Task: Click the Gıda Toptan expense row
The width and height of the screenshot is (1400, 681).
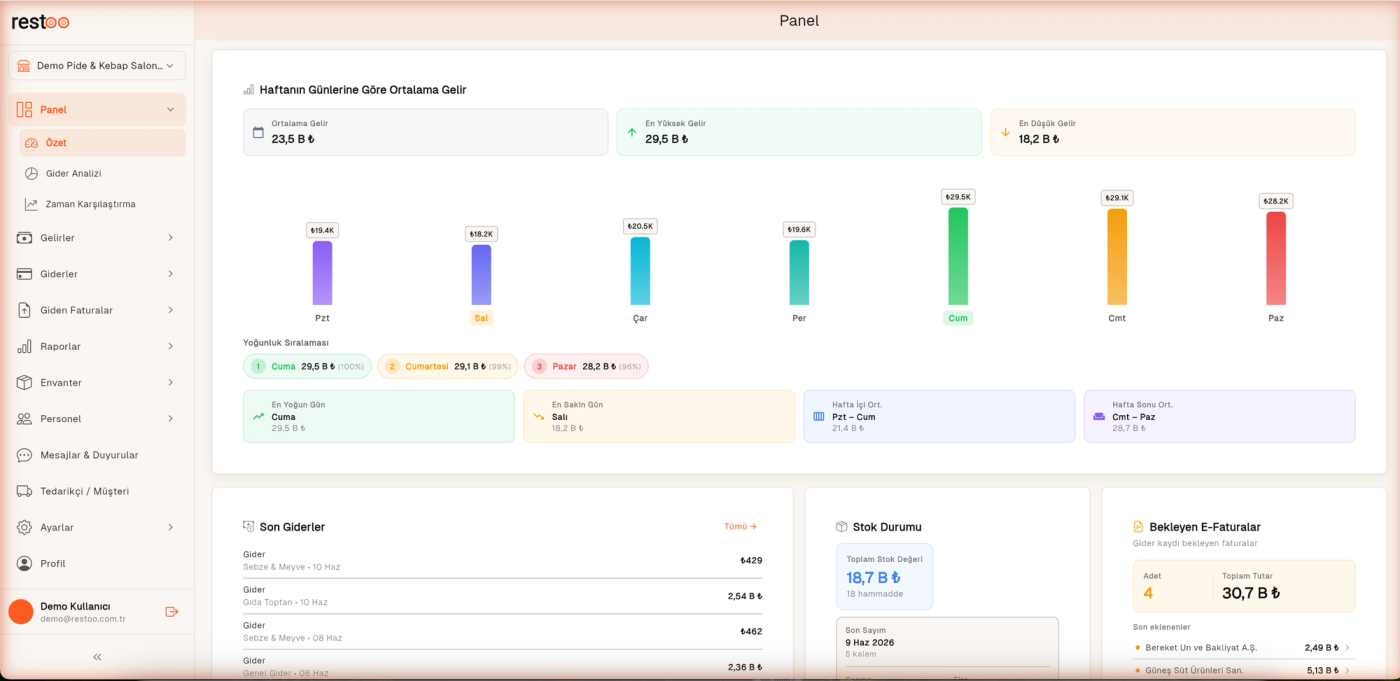Action: (x=502, y=596)
